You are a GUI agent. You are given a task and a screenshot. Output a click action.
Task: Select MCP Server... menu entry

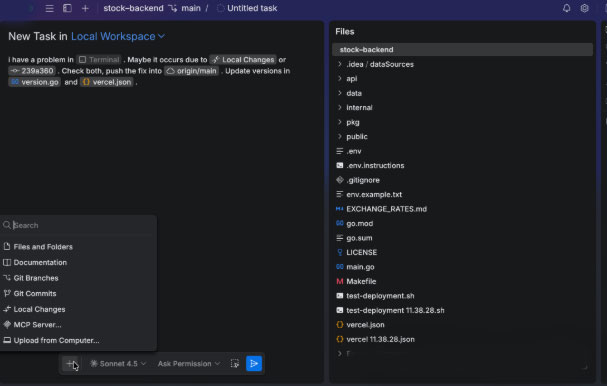coord(79,325)
